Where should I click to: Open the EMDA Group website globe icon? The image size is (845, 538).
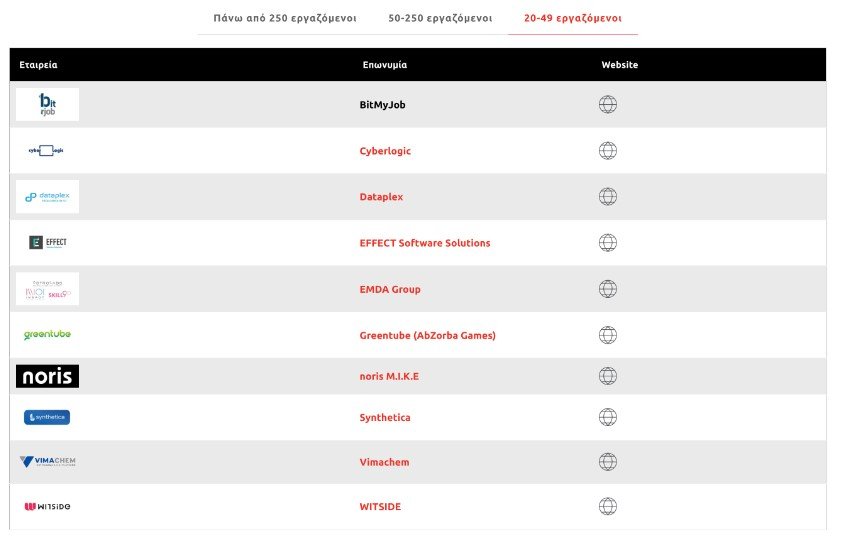pos(607,289)
